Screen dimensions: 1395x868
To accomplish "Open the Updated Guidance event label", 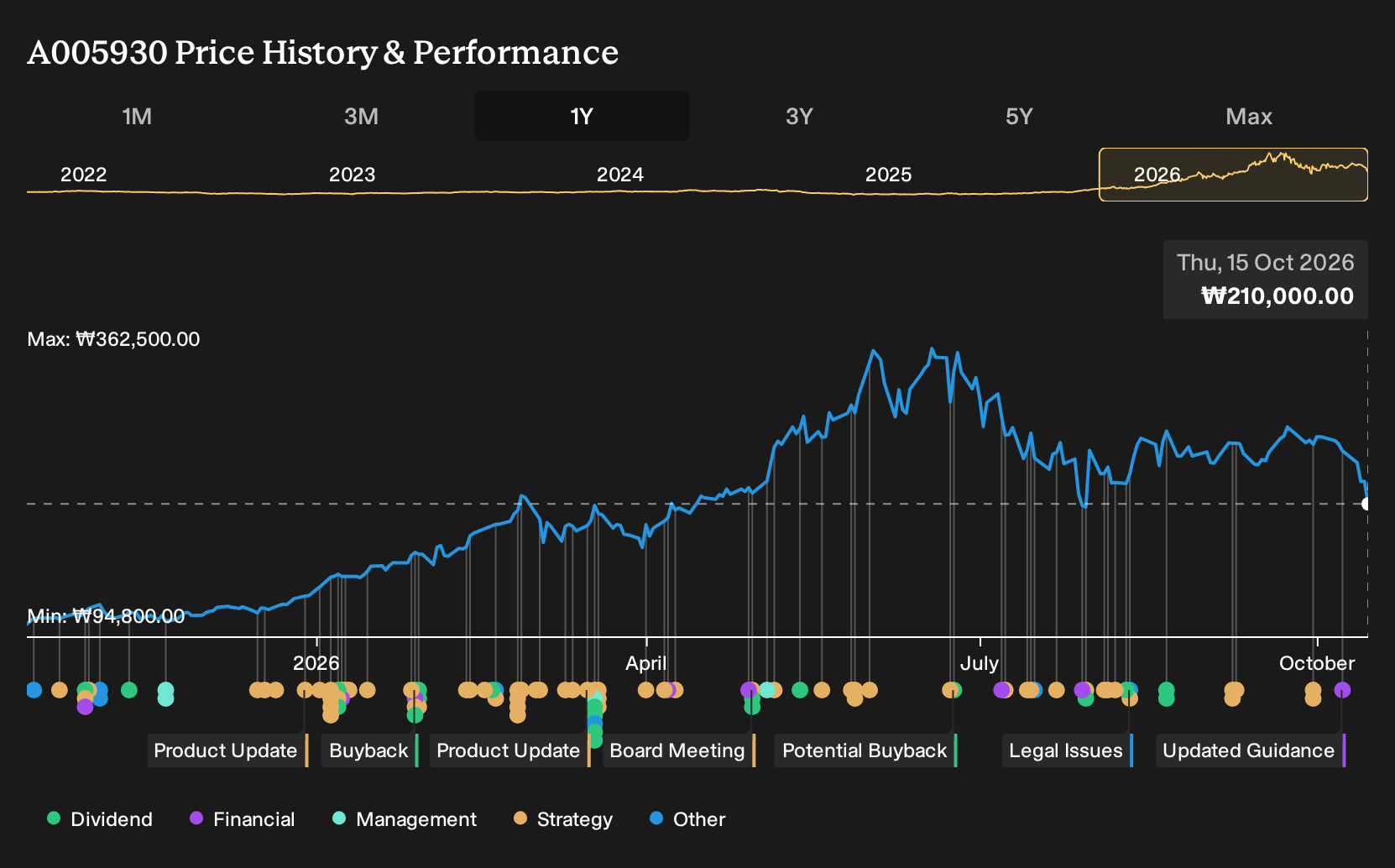I will 1251,750.
